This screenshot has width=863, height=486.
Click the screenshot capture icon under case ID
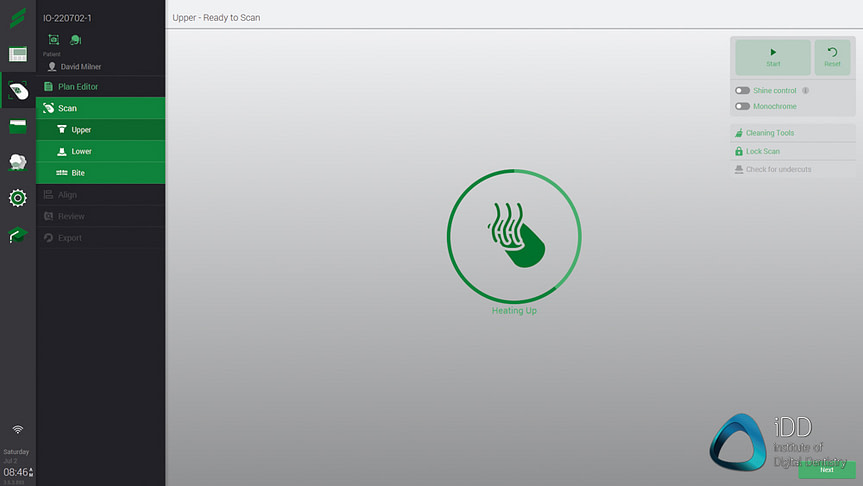point(54,39)
